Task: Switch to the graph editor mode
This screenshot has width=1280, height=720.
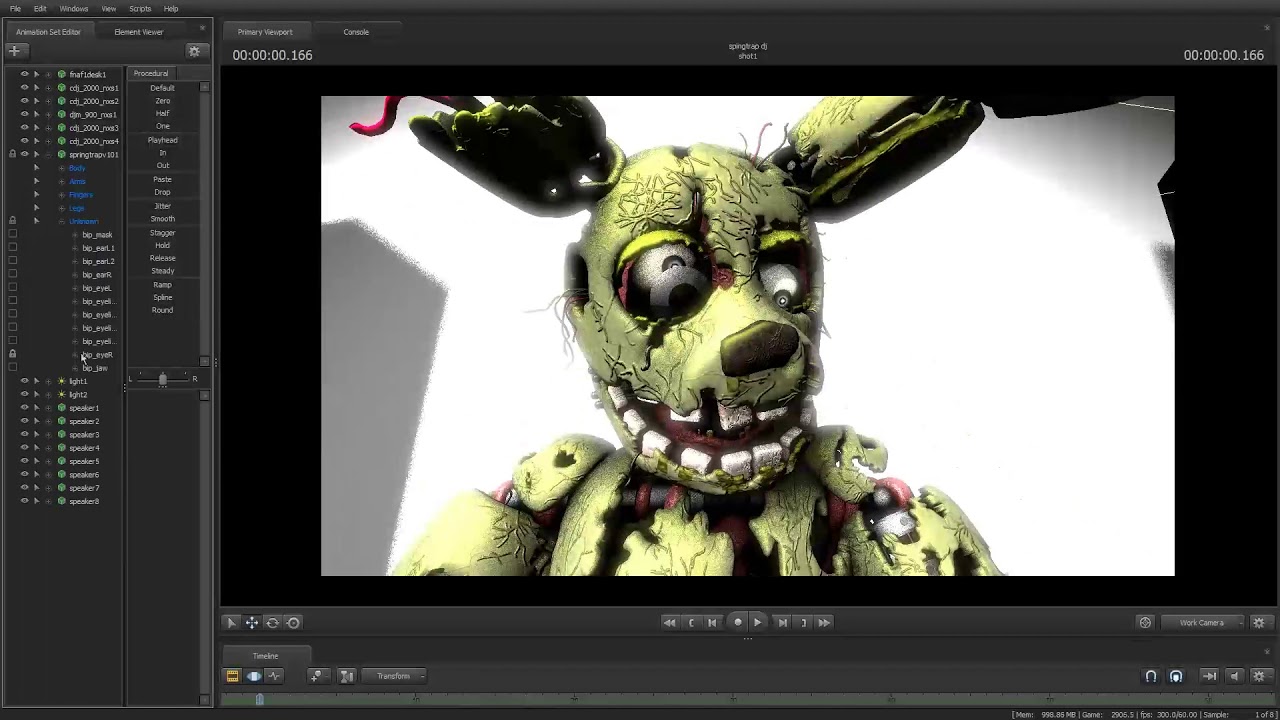Action: click(x=274, y=676)
